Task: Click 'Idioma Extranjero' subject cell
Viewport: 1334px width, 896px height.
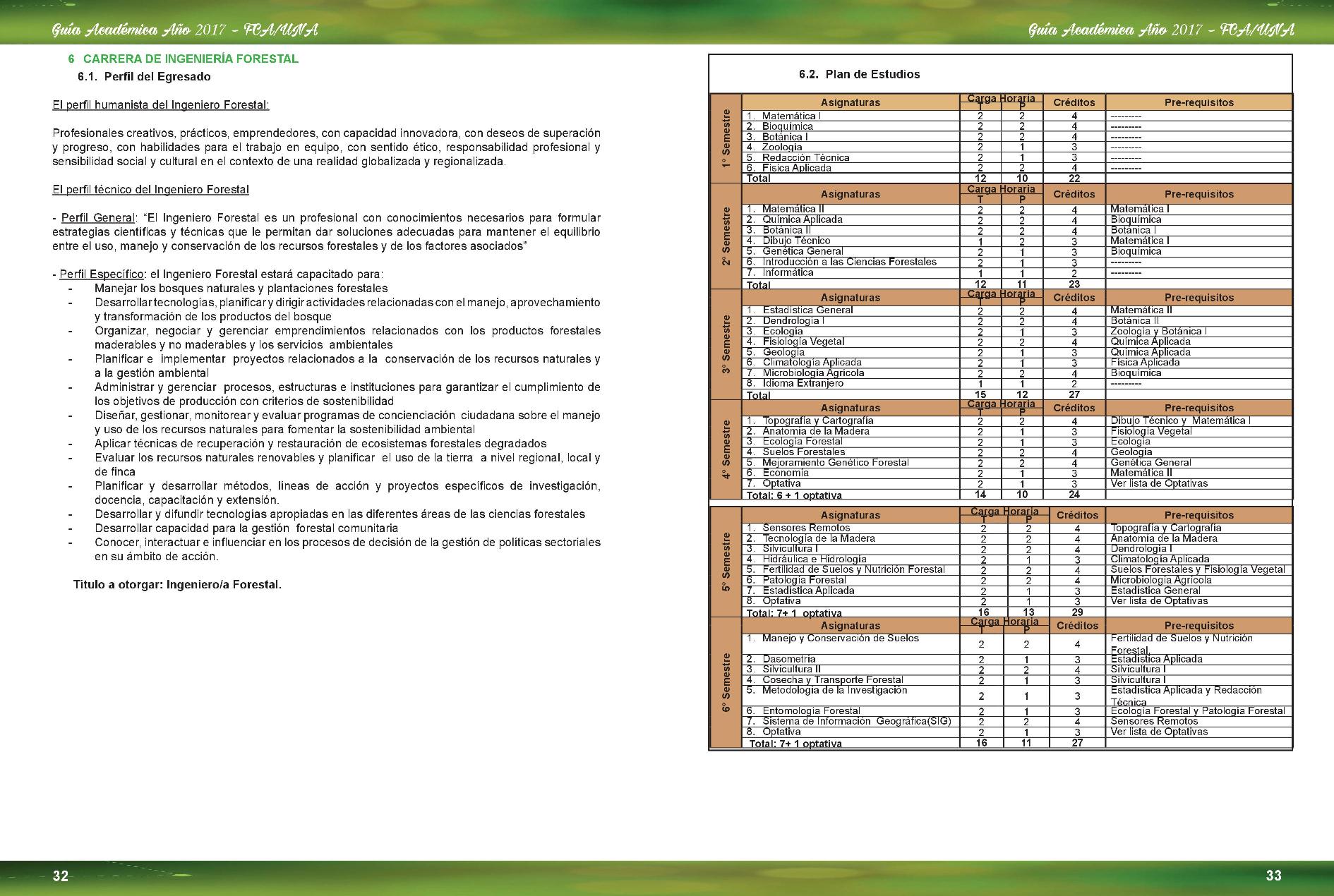Action: click(803, 383)
